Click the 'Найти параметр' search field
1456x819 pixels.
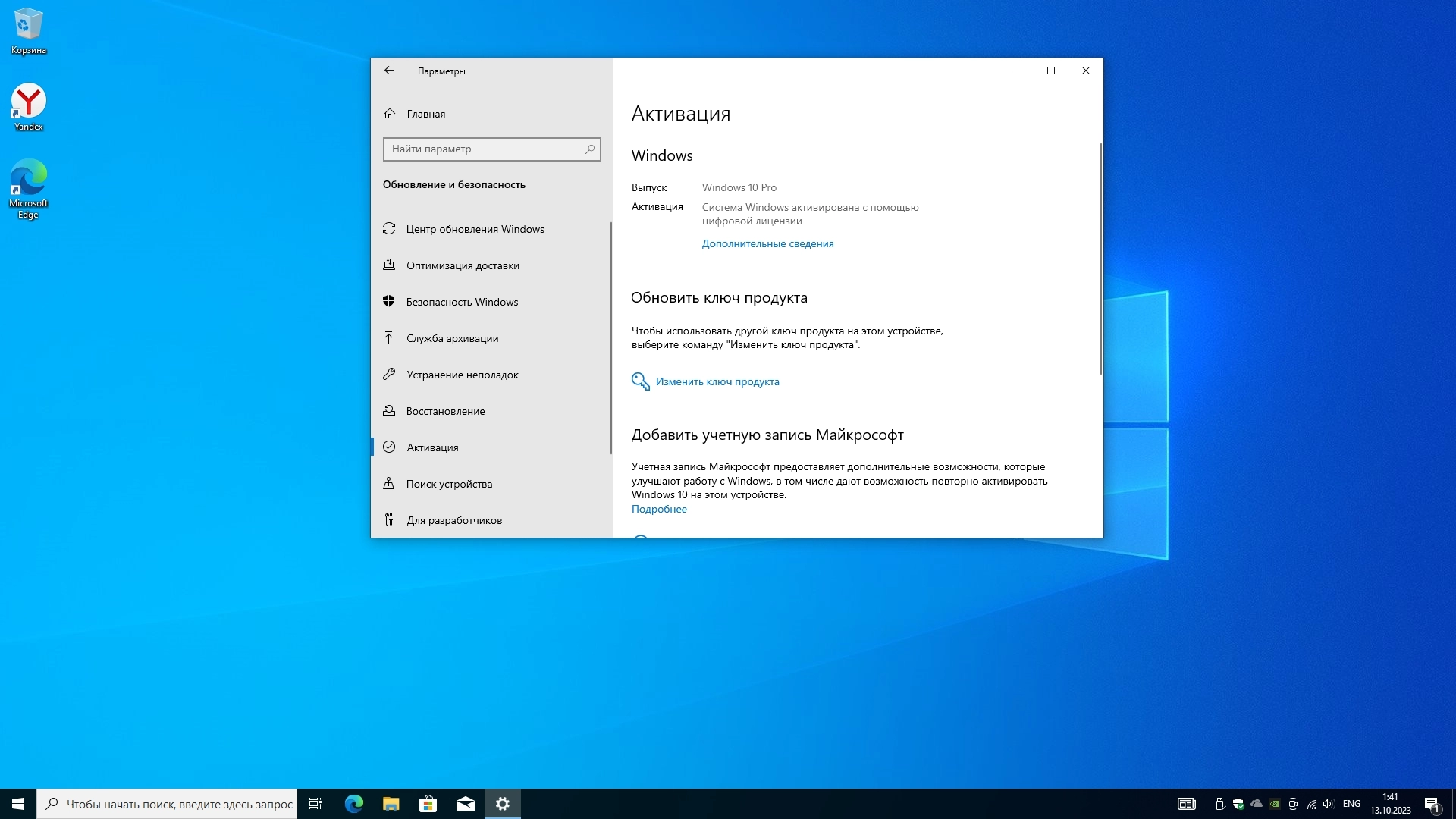click(x=485, y=149)
